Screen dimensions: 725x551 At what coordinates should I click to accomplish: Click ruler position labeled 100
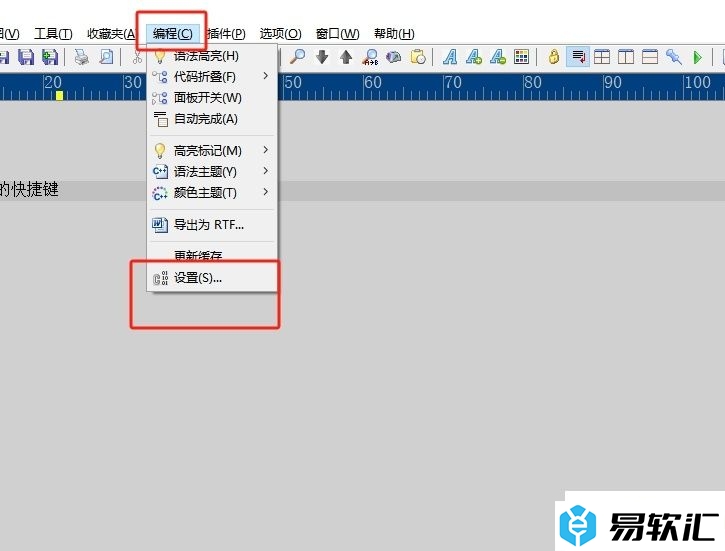pos(697,82)
